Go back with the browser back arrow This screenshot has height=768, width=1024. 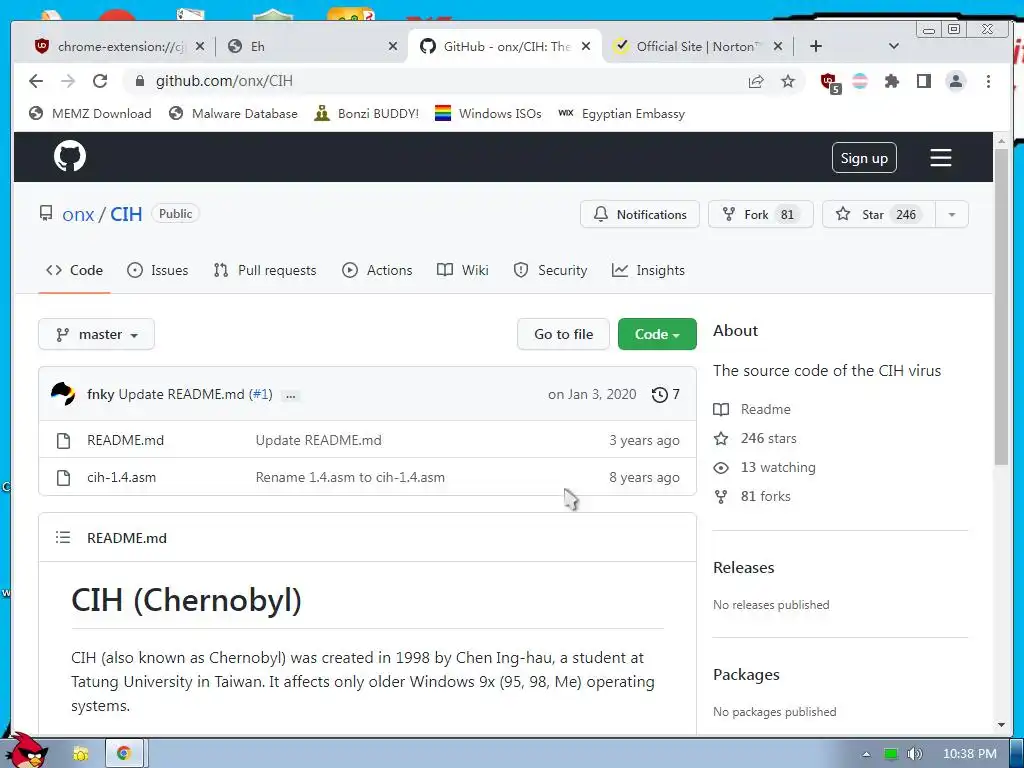tap(36, 81)
